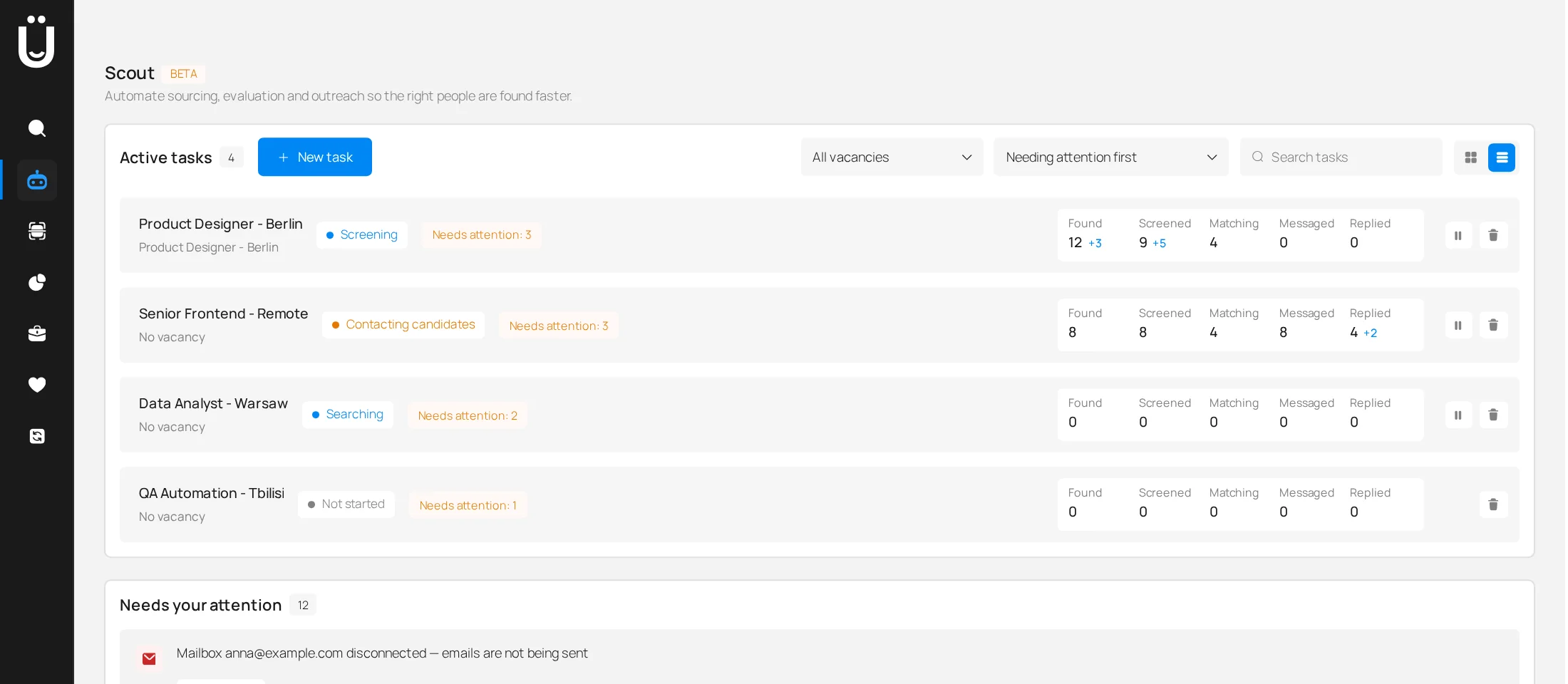Open the heart favorites icon in sidebar
1568x684 pixels.
tap(37, 385)
